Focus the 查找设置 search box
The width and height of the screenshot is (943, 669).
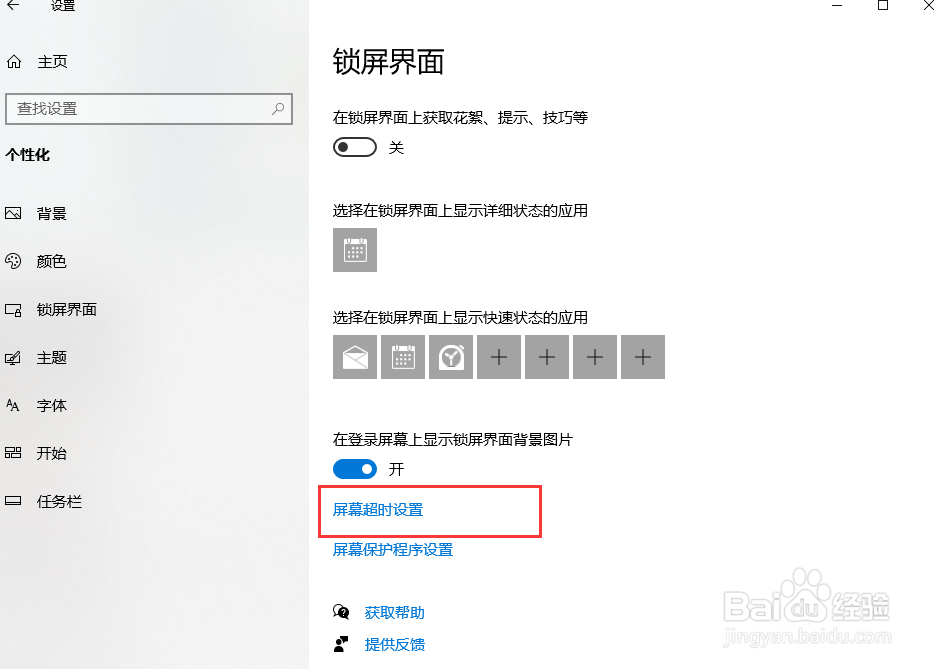(149, 109)
